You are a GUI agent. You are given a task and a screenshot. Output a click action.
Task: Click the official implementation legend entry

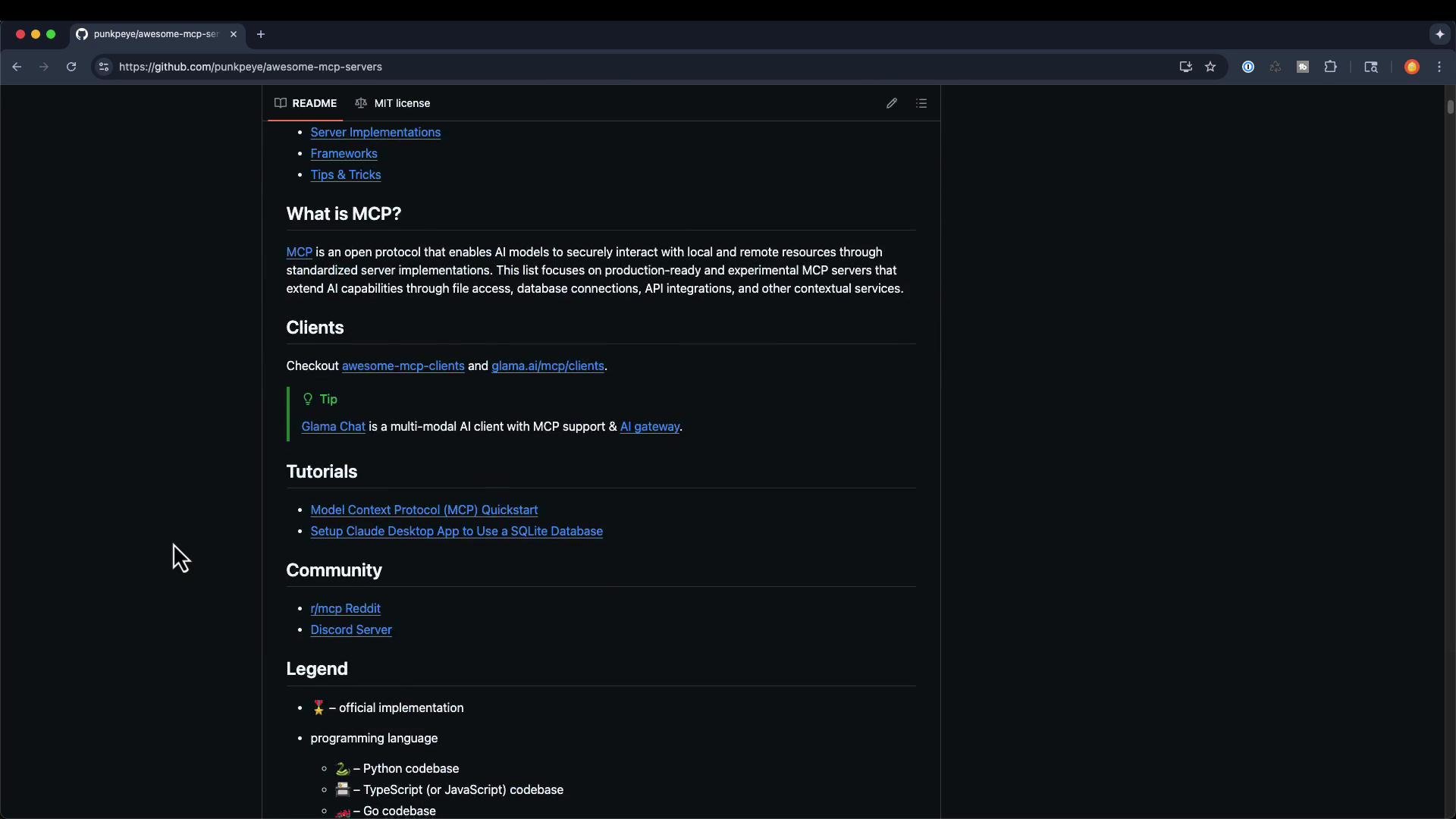tap(388, 708)
